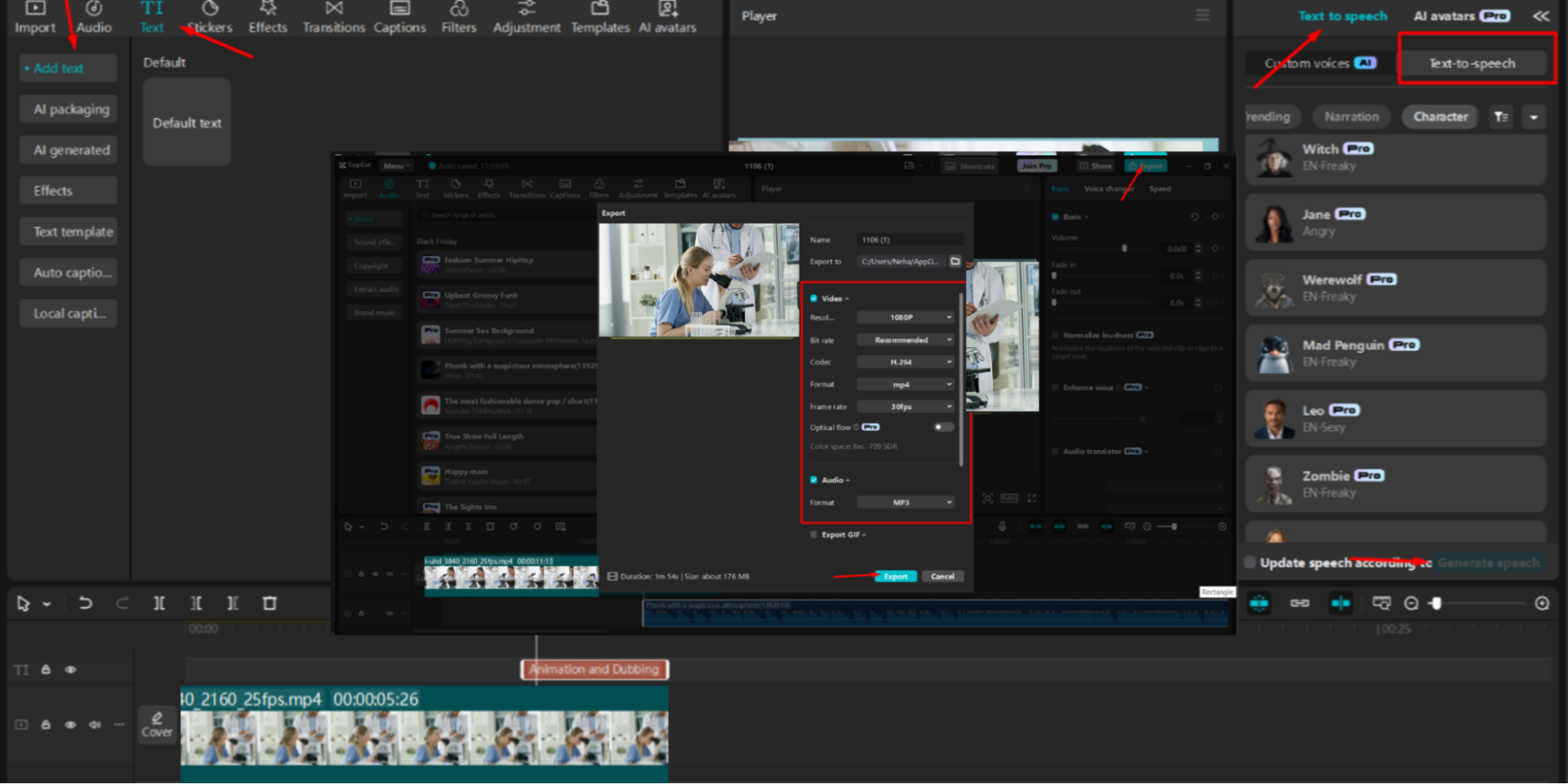Click Cancel in the Export dialog
This screenshot has height=784, width=1568.
pos(942,577)
